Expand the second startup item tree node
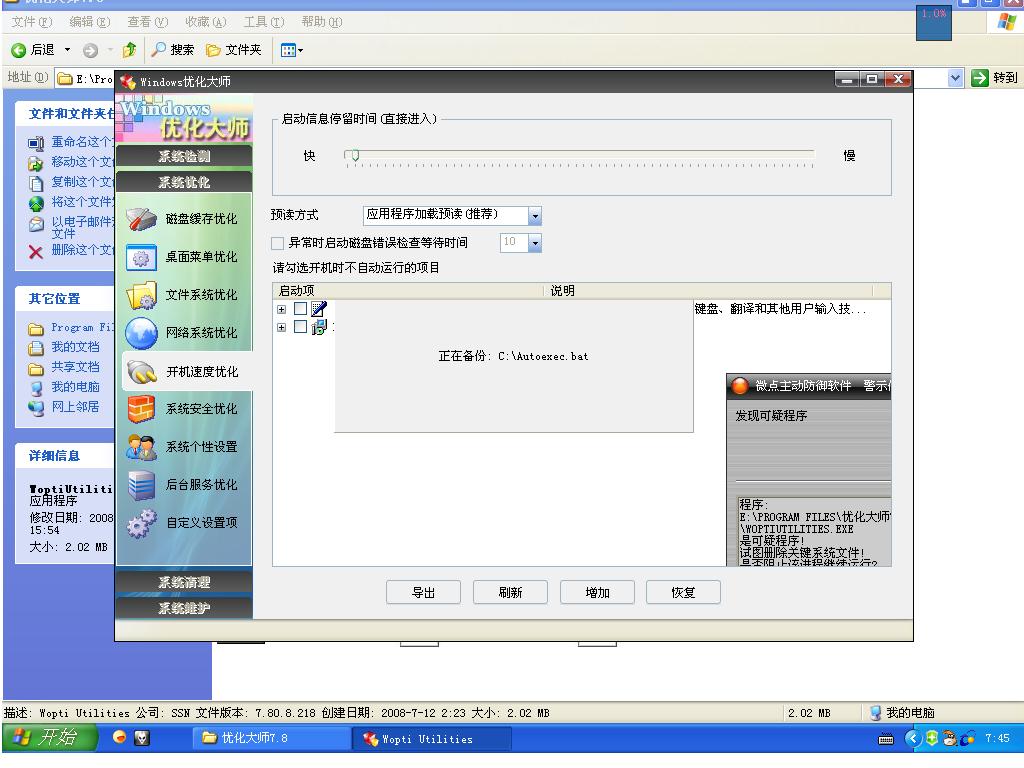 (x=281, y=327)
